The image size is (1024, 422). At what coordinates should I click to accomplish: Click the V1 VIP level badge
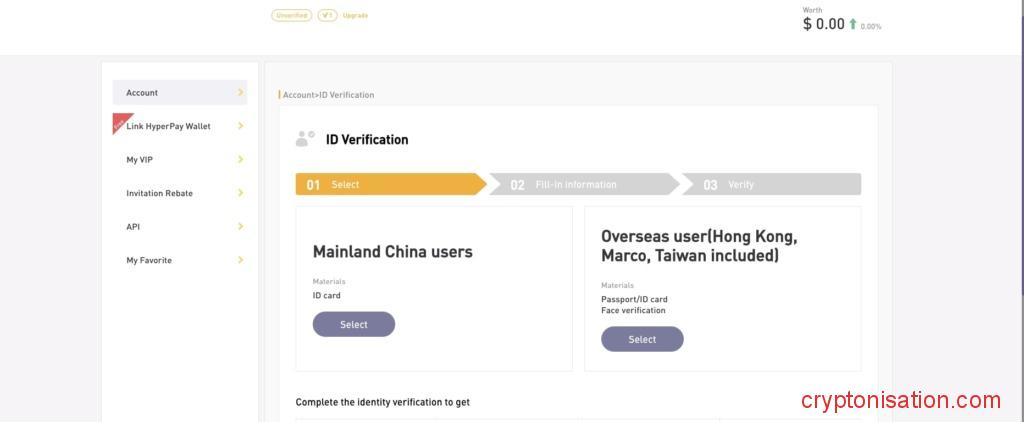(x=327, y=15)
